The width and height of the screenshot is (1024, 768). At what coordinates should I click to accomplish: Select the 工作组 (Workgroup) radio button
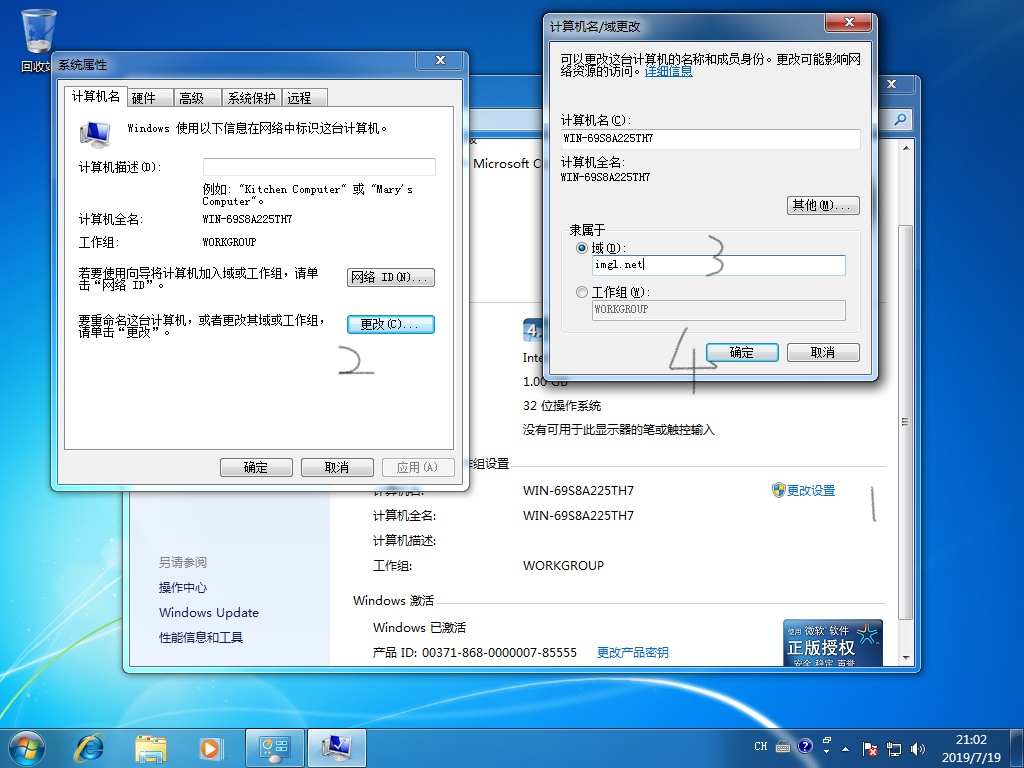pos(583,293)
